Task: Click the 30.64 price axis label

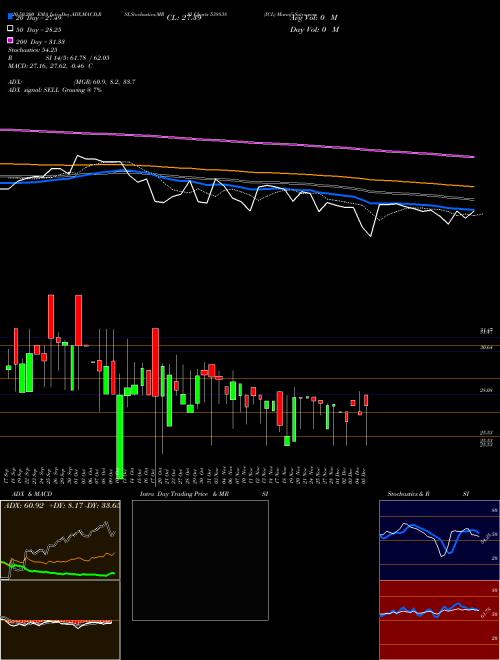Action: (x=486, y=347)
